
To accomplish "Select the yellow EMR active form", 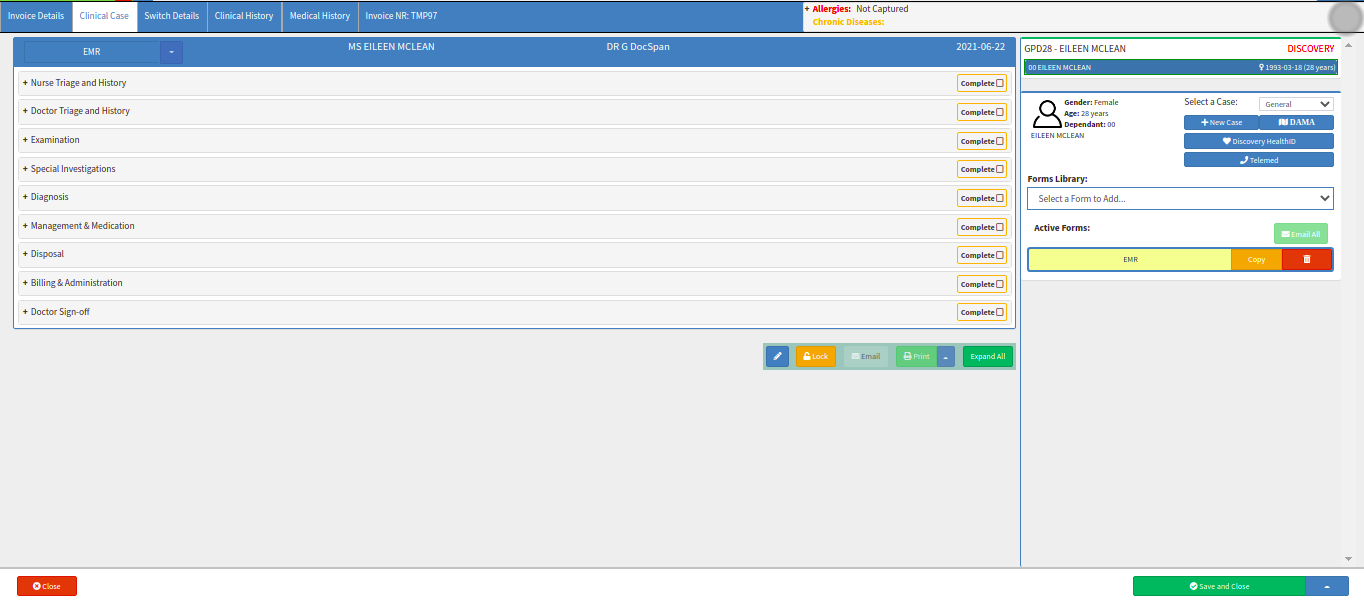I will point(1130,259).
